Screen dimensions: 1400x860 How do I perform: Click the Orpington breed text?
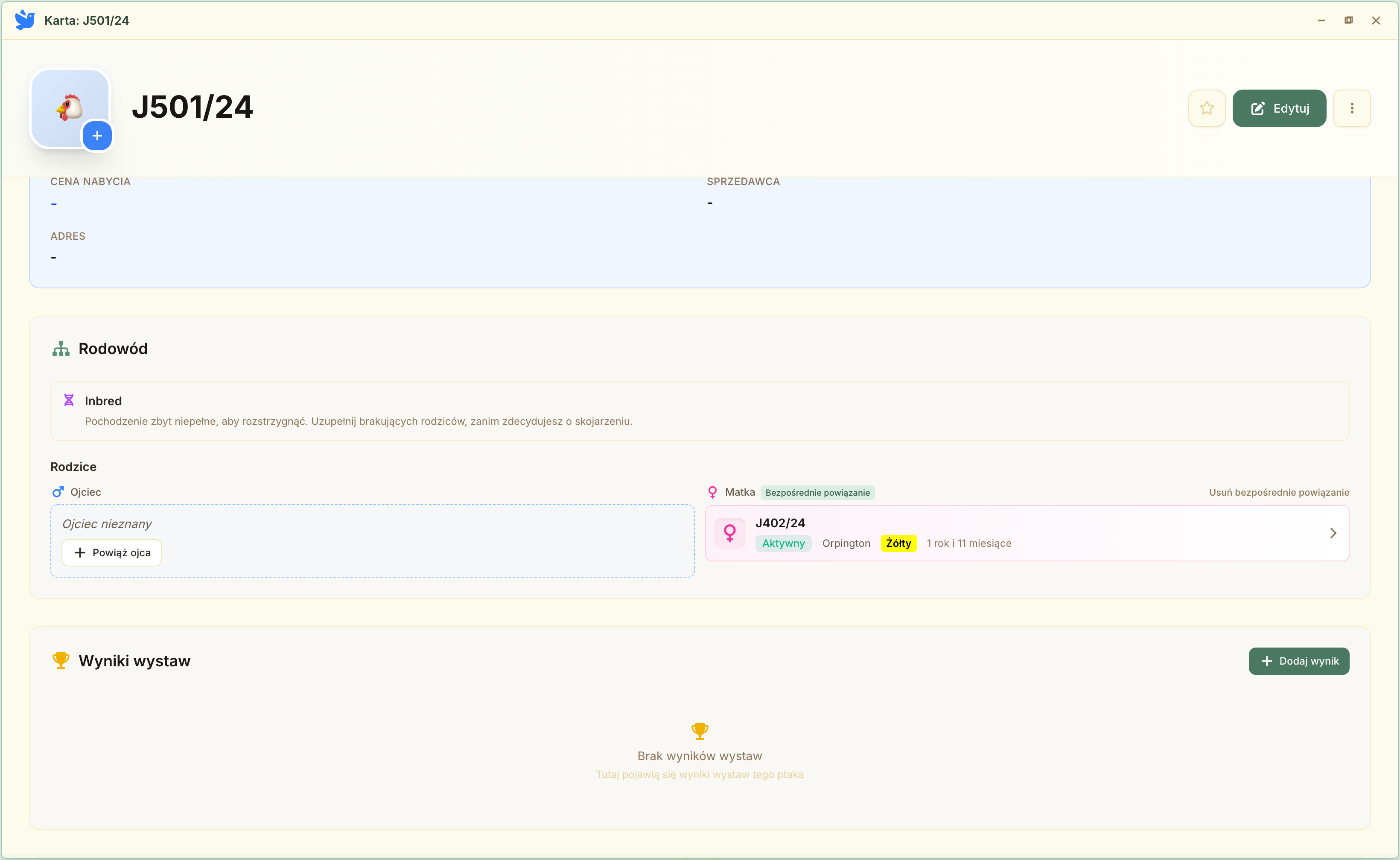point(846,543)
